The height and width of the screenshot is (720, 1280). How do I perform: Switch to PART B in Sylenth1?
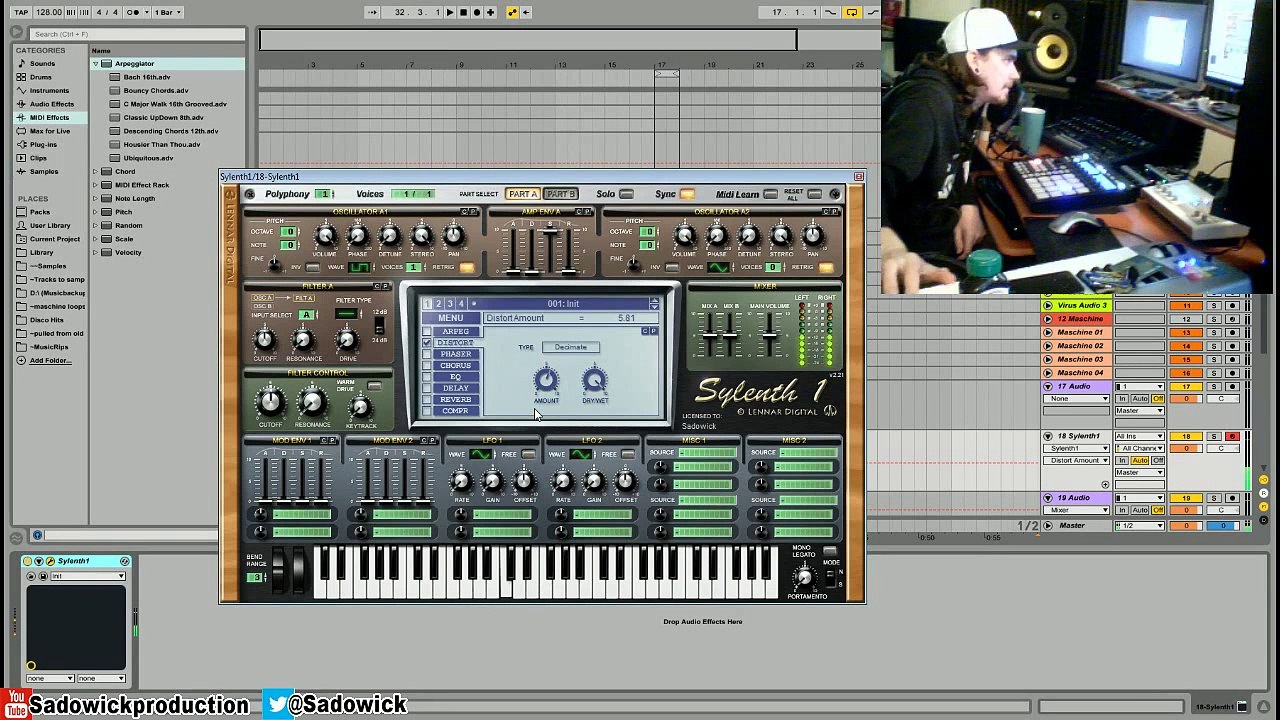[560, 194]
